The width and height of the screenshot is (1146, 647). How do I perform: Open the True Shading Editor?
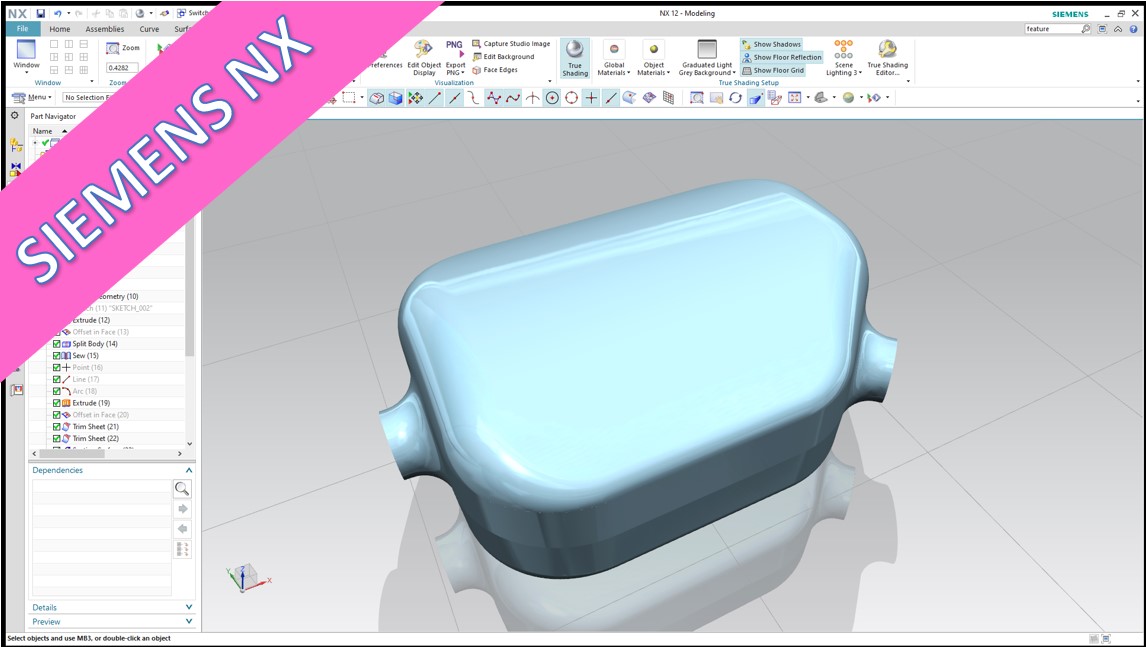point(887,58)
